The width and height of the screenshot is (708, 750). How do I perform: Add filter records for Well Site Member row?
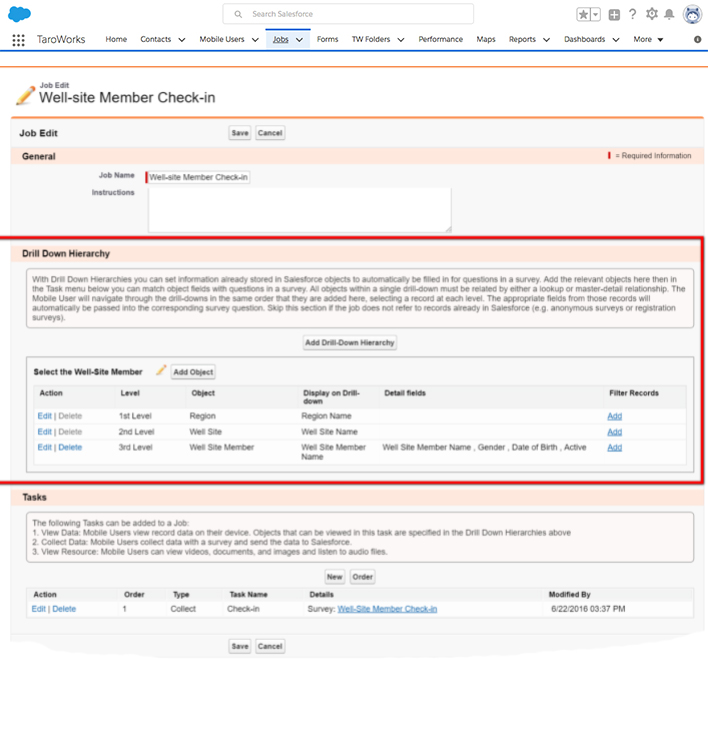click(615, 447)
